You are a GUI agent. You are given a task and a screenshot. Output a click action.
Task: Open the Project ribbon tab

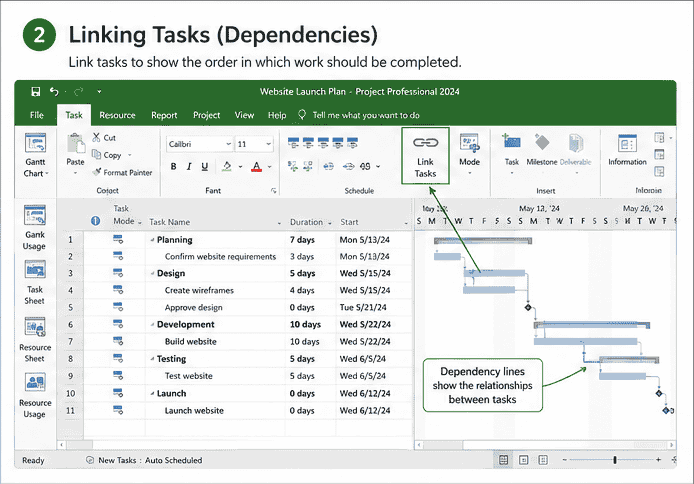(x=206, y=115)
